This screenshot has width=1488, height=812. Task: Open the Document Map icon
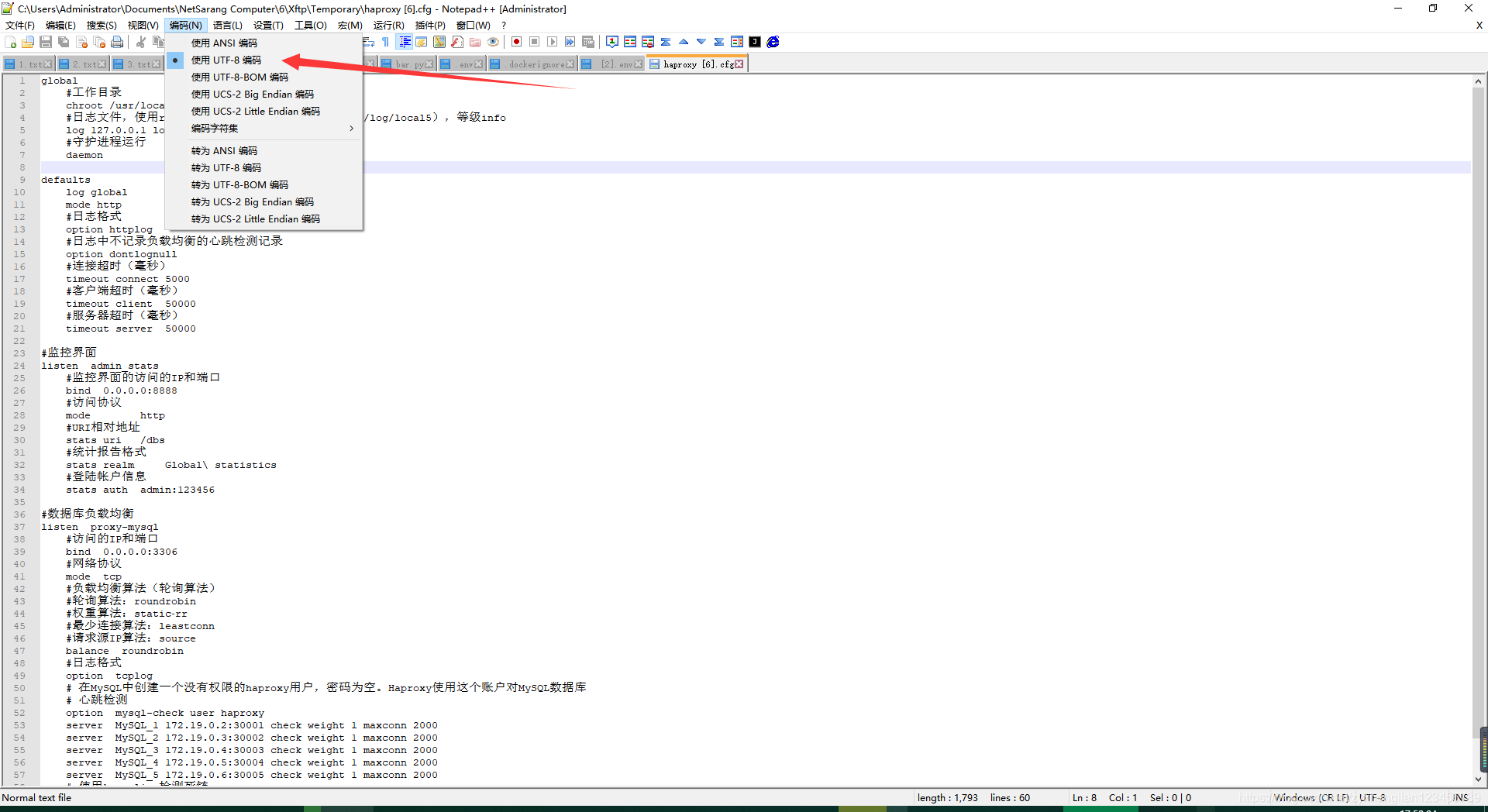(439, 42)
